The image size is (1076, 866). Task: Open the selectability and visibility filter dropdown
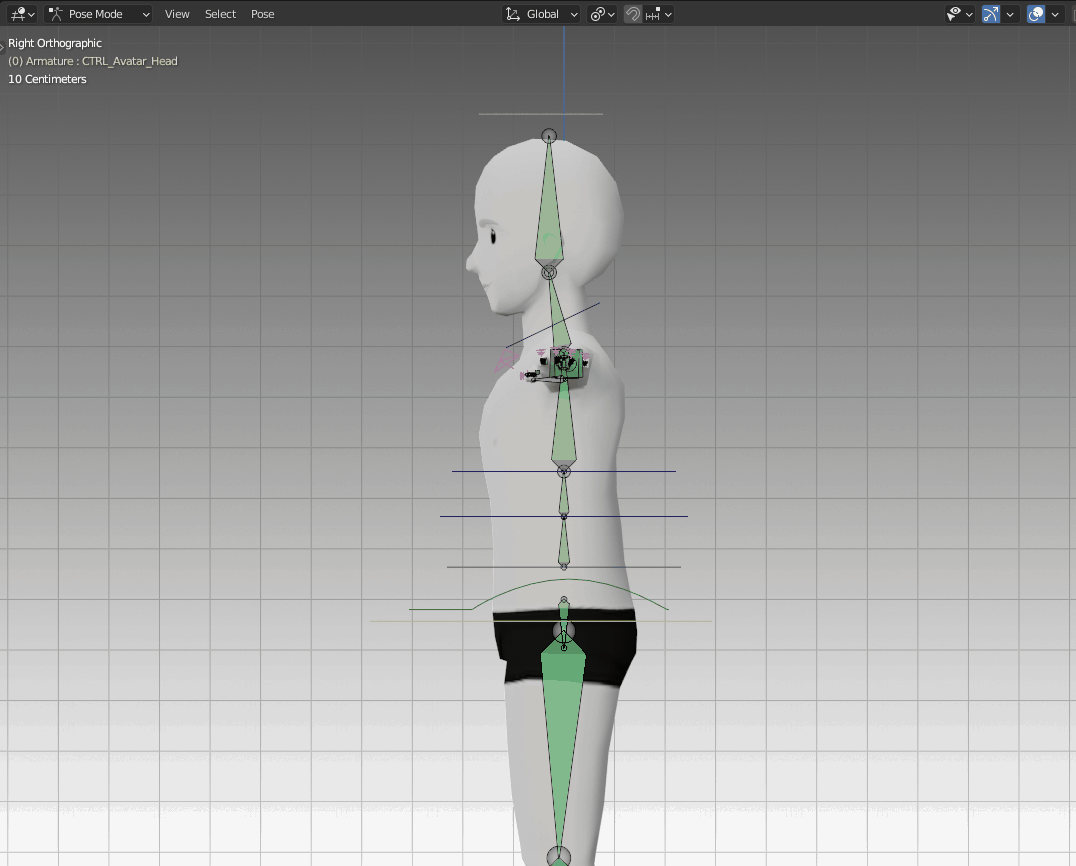click(x=959, y=14)
